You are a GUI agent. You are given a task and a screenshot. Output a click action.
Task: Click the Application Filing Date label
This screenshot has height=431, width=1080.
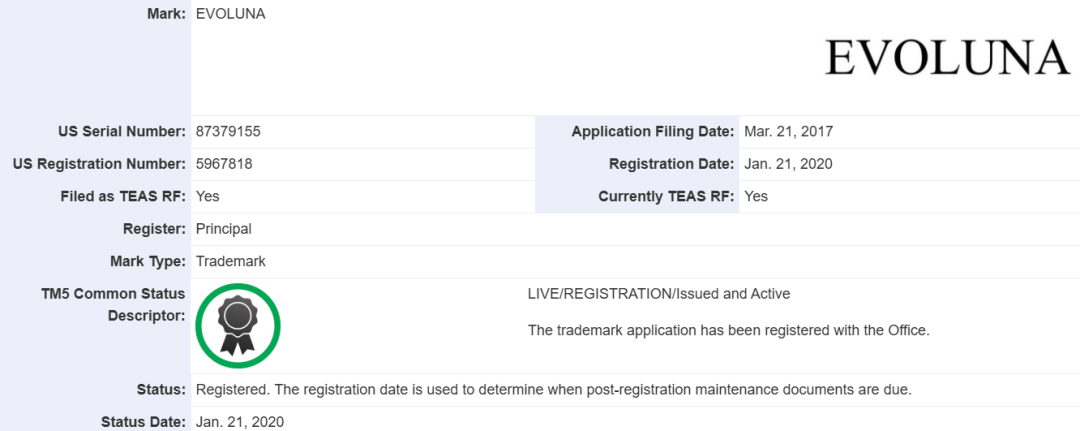coord(653,131)
